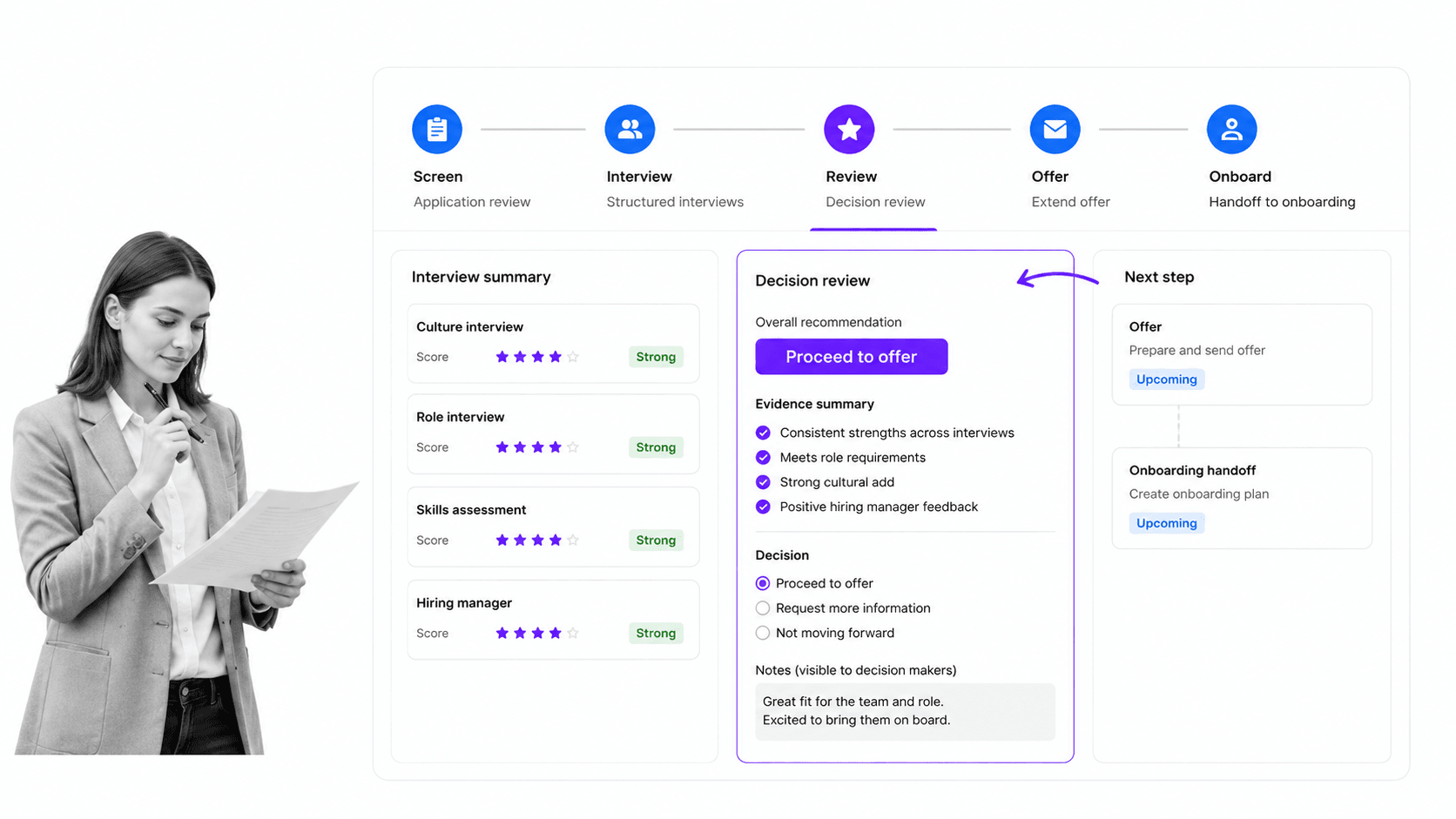The width and height of the screenshot is (1456, 819).
Task: Click the Strong badge on Role interview
Action: point(656,447)
